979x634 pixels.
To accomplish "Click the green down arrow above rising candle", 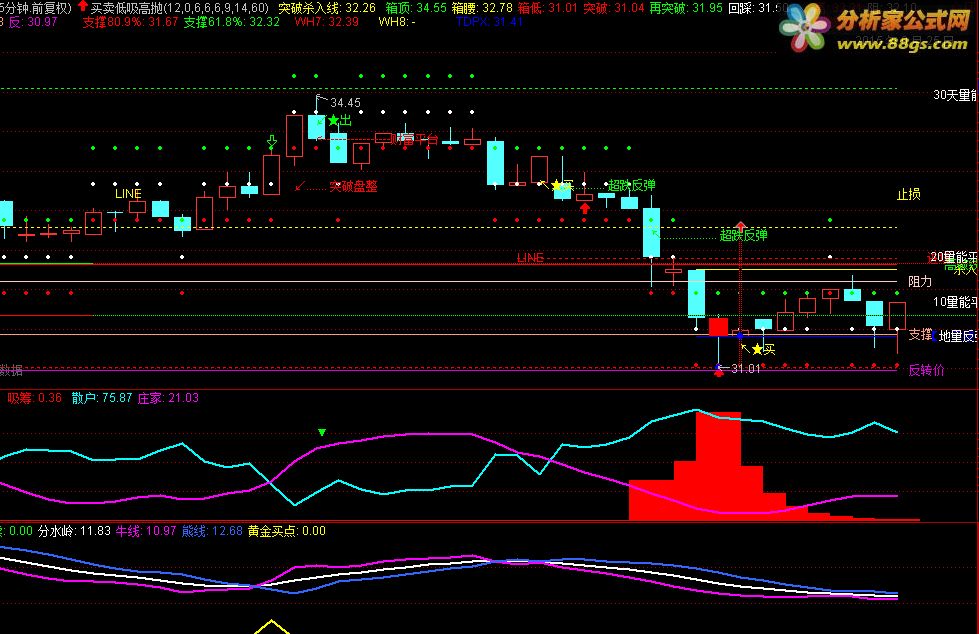I will (272, 142).
